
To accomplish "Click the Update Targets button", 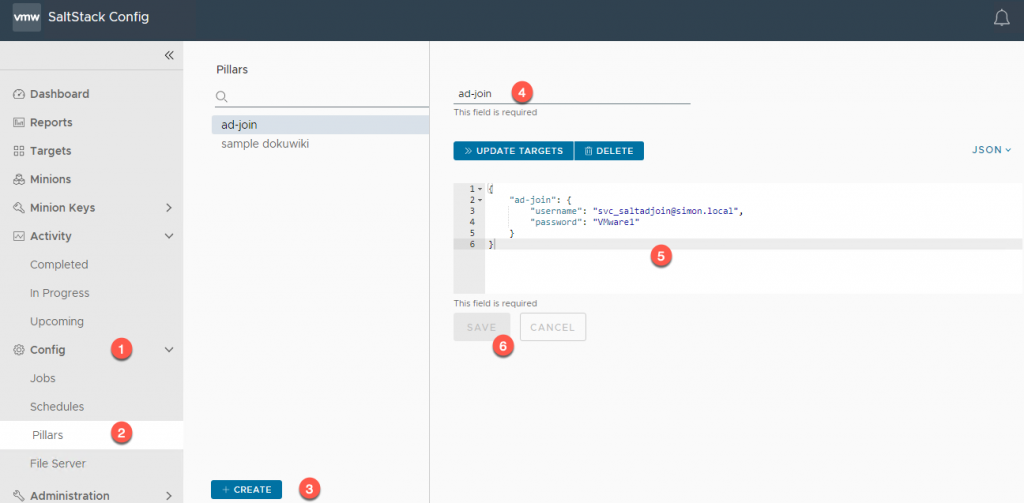I will click(513, 151).
